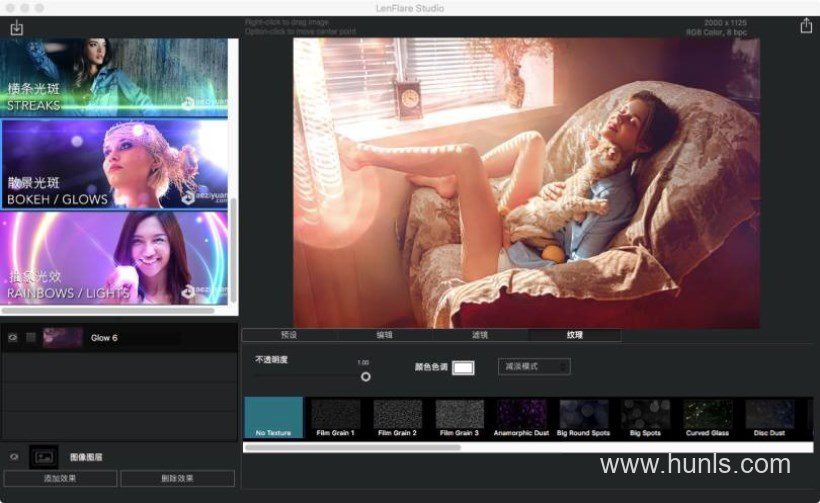This screenshot has height=503, width=820.
Task: Select the Disc Dust texture
Action: (x=769, y=417)
